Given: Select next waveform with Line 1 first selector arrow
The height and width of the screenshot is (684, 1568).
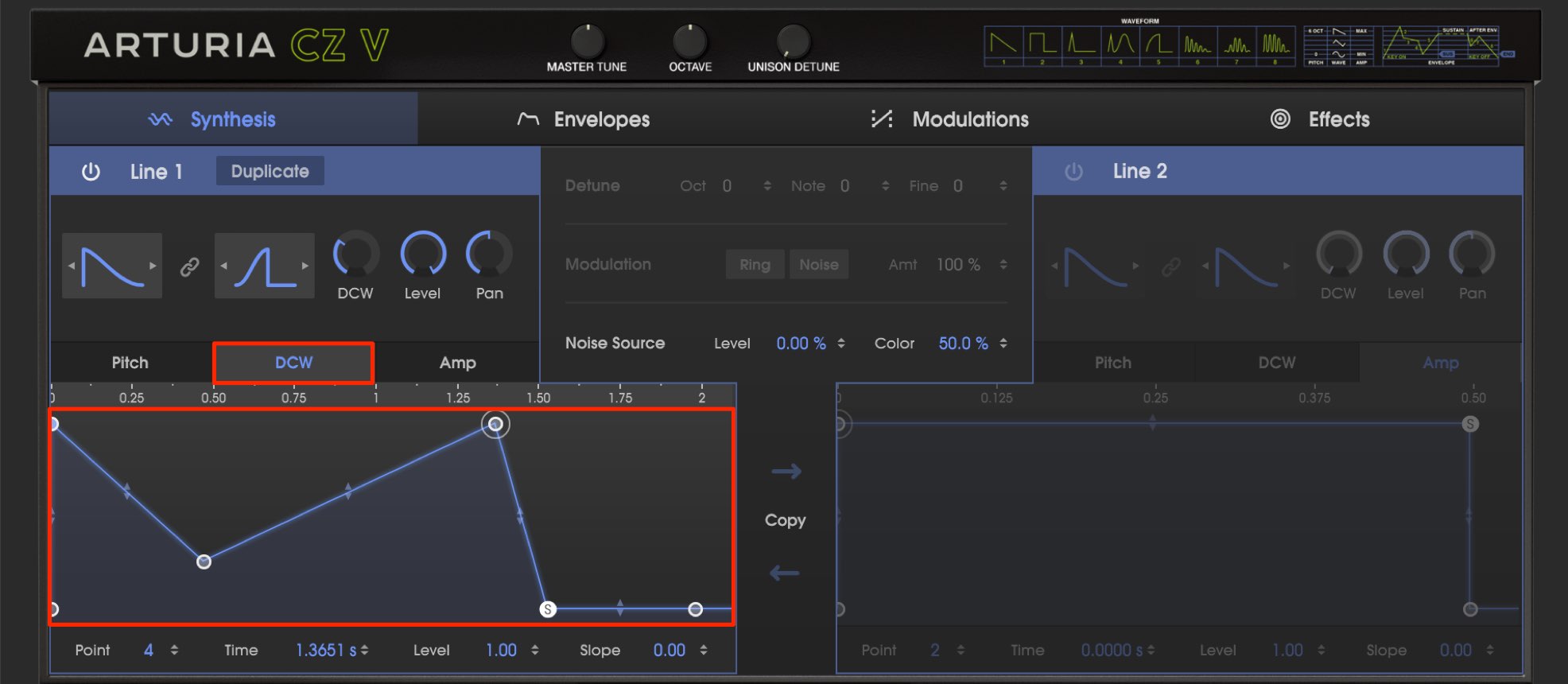Looking at the screenshot, I should click(153, 266).
